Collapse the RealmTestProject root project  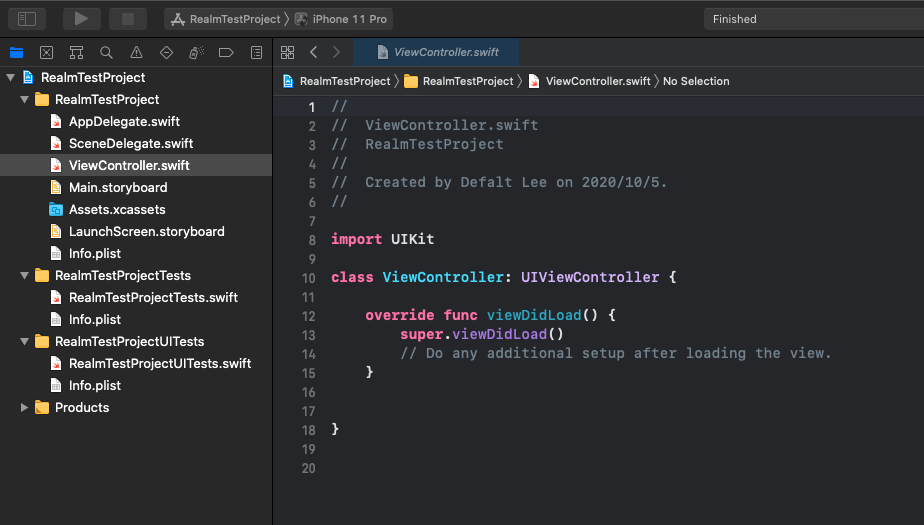(x=11, y=77)
